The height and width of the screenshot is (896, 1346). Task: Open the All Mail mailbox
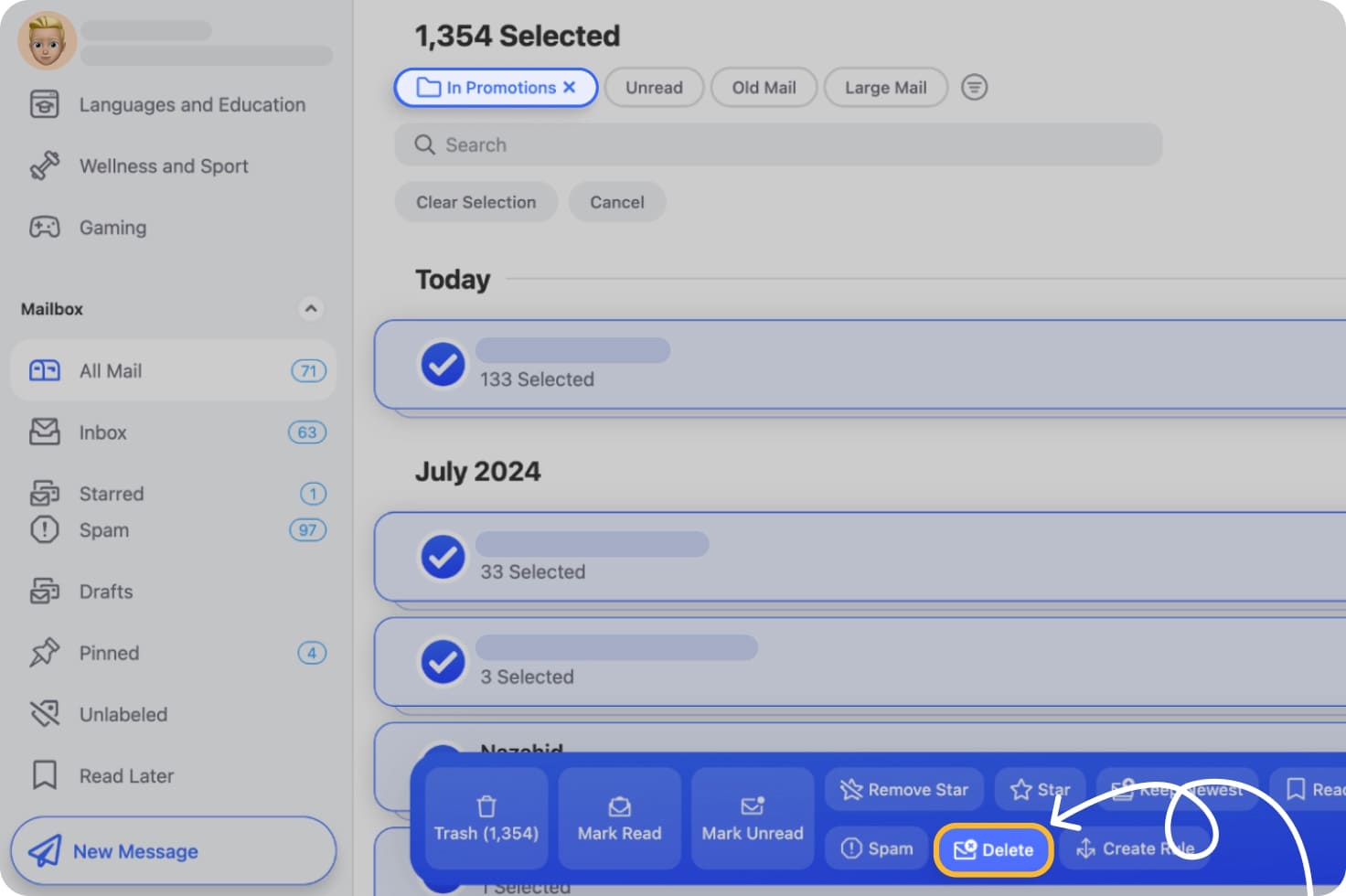coord(110,370)
